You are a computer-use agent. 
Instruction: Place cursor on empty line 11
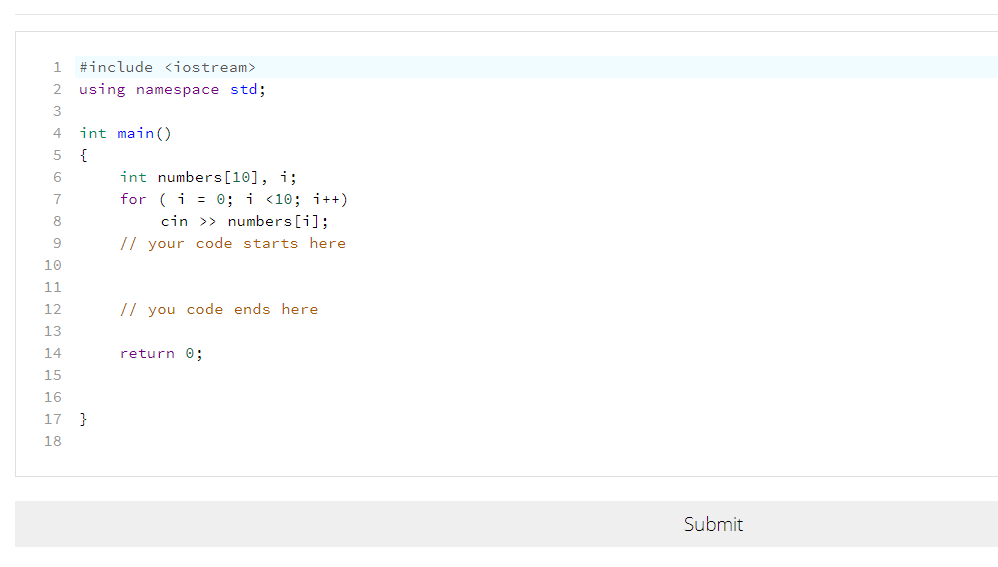coord(537,288)
